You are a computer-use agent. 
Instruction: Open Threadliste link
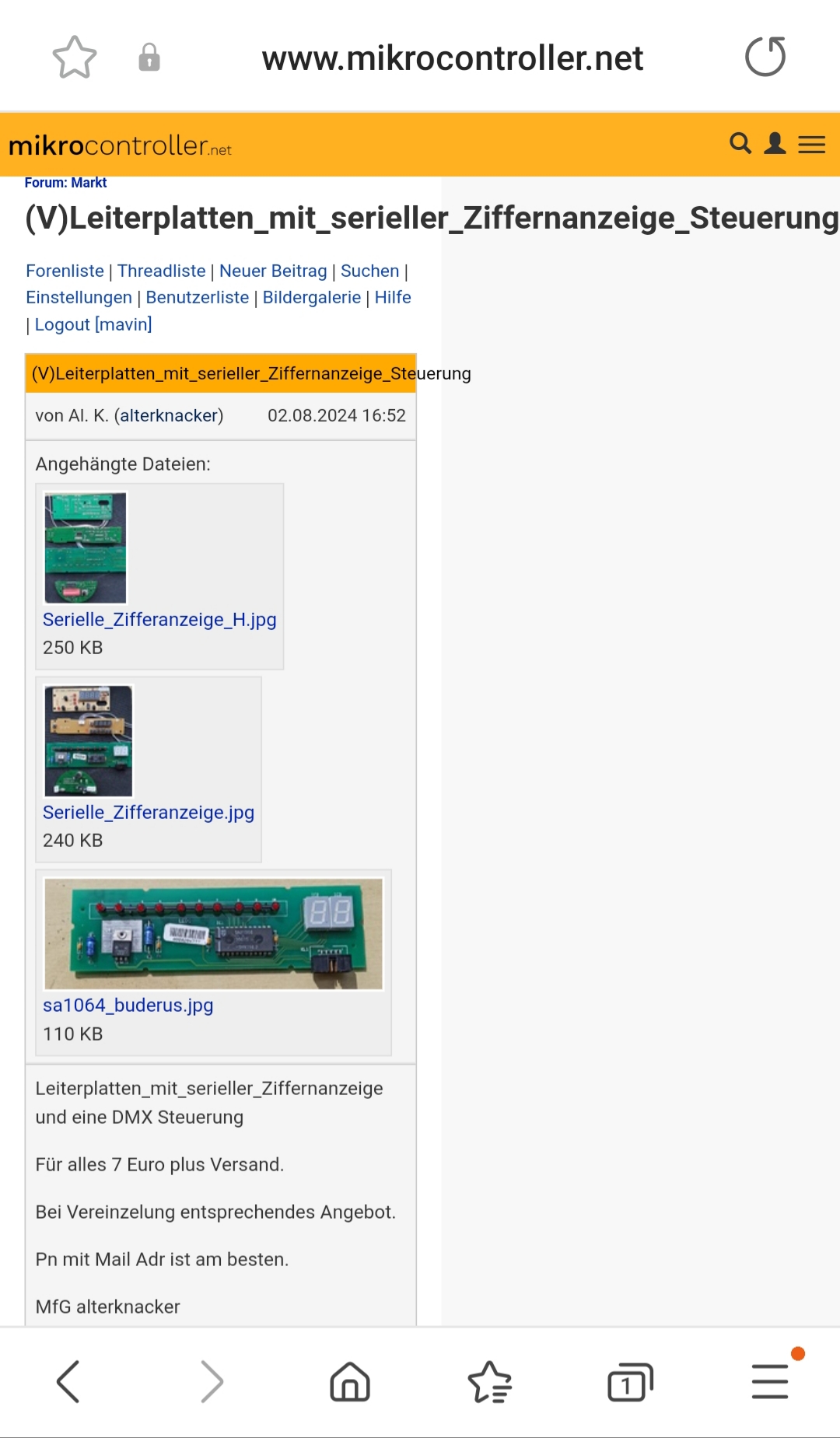(162, 271)
